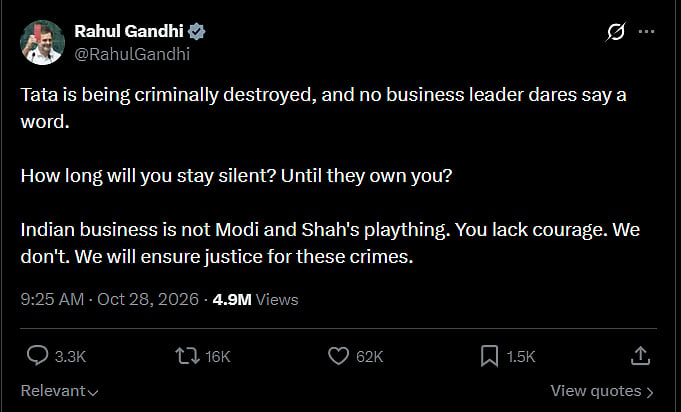
Task: Open the @RahulGandhi handle link
Action: click(x=132, y=54)
